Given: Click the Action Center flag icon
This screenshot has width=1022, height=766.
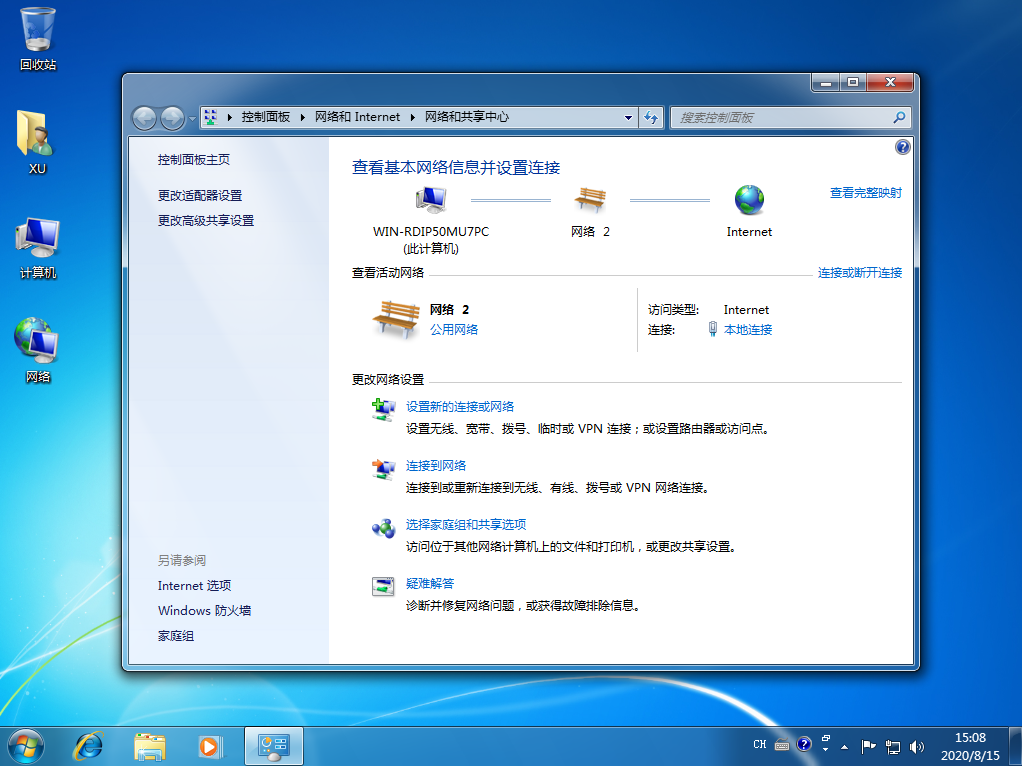Looking at the screenshot, I should [869, 745].
